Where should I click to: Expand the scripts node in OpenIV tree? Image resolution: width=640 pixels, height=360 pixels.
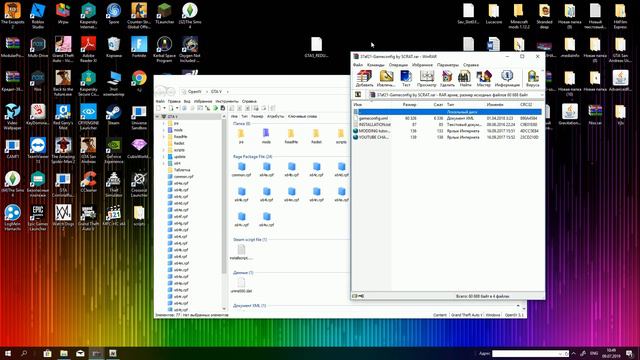(164, 150)
